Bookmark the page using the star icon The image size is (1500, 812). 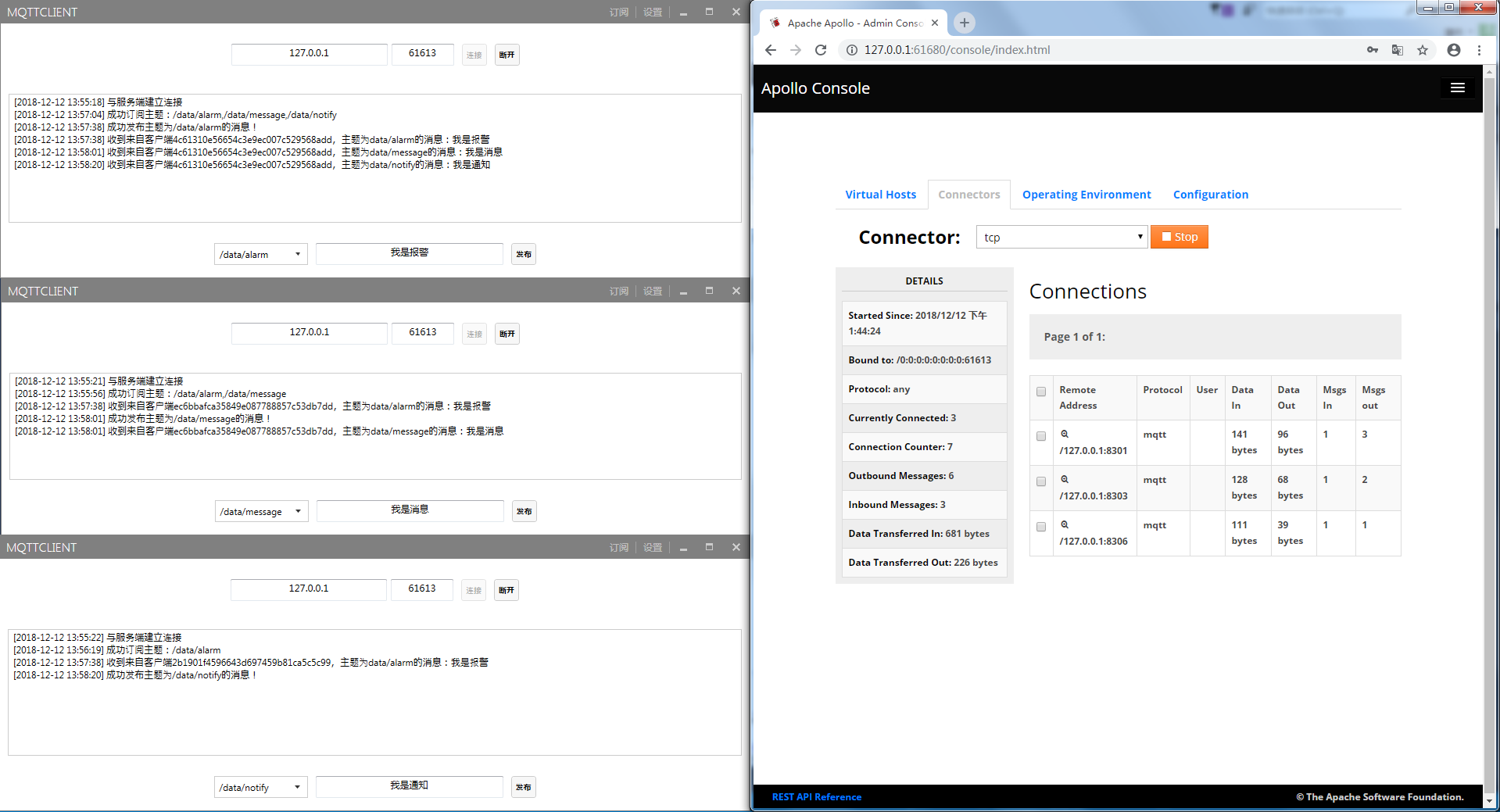1423,49
